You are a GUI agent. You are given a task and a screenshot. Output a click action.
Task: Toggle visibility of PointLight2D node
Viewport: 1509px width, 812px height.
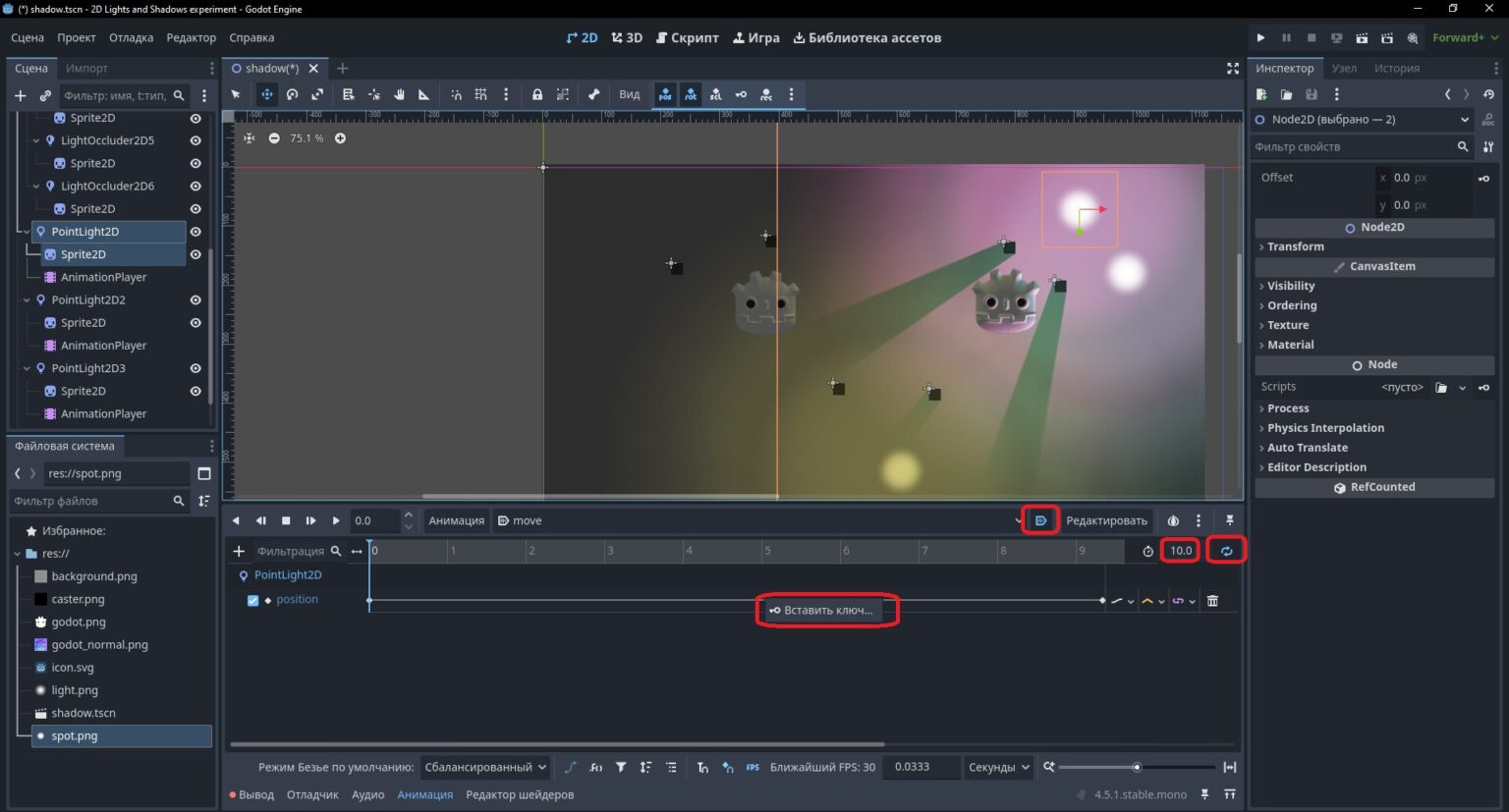[x=196, y=232]
